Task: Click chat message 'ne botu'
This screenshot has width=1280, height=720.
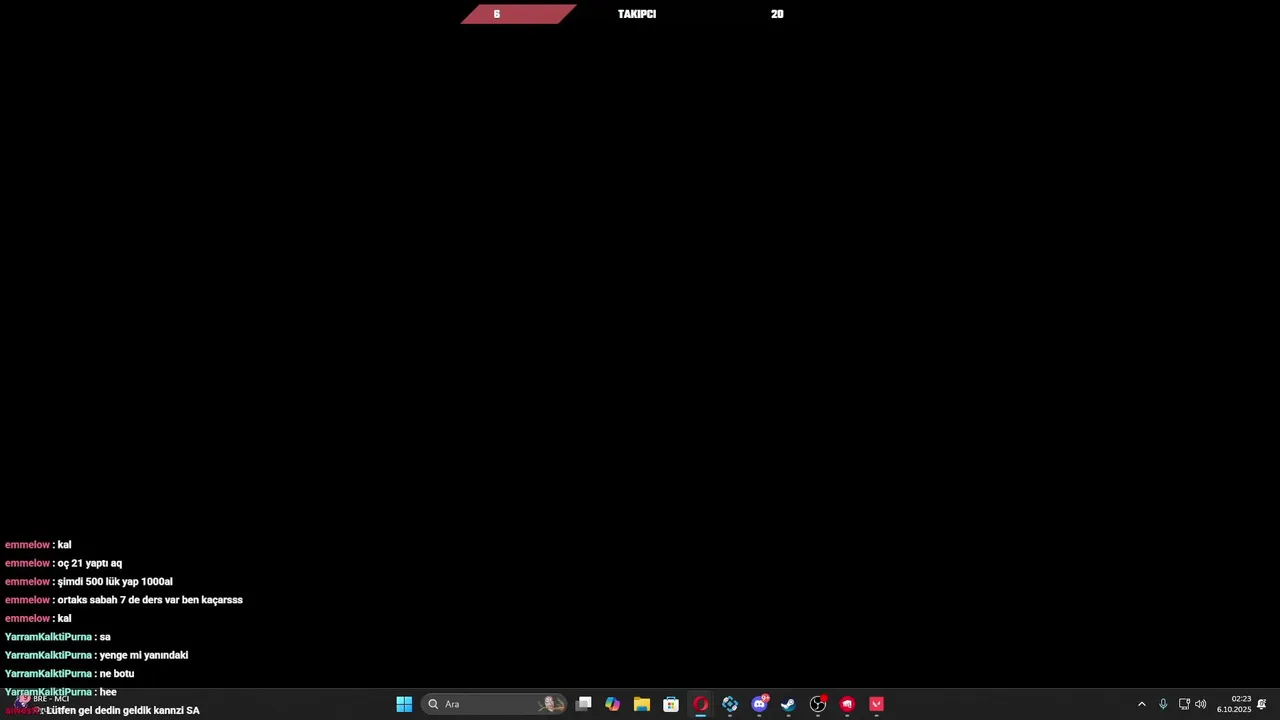Action: click(x=117, y=674)
